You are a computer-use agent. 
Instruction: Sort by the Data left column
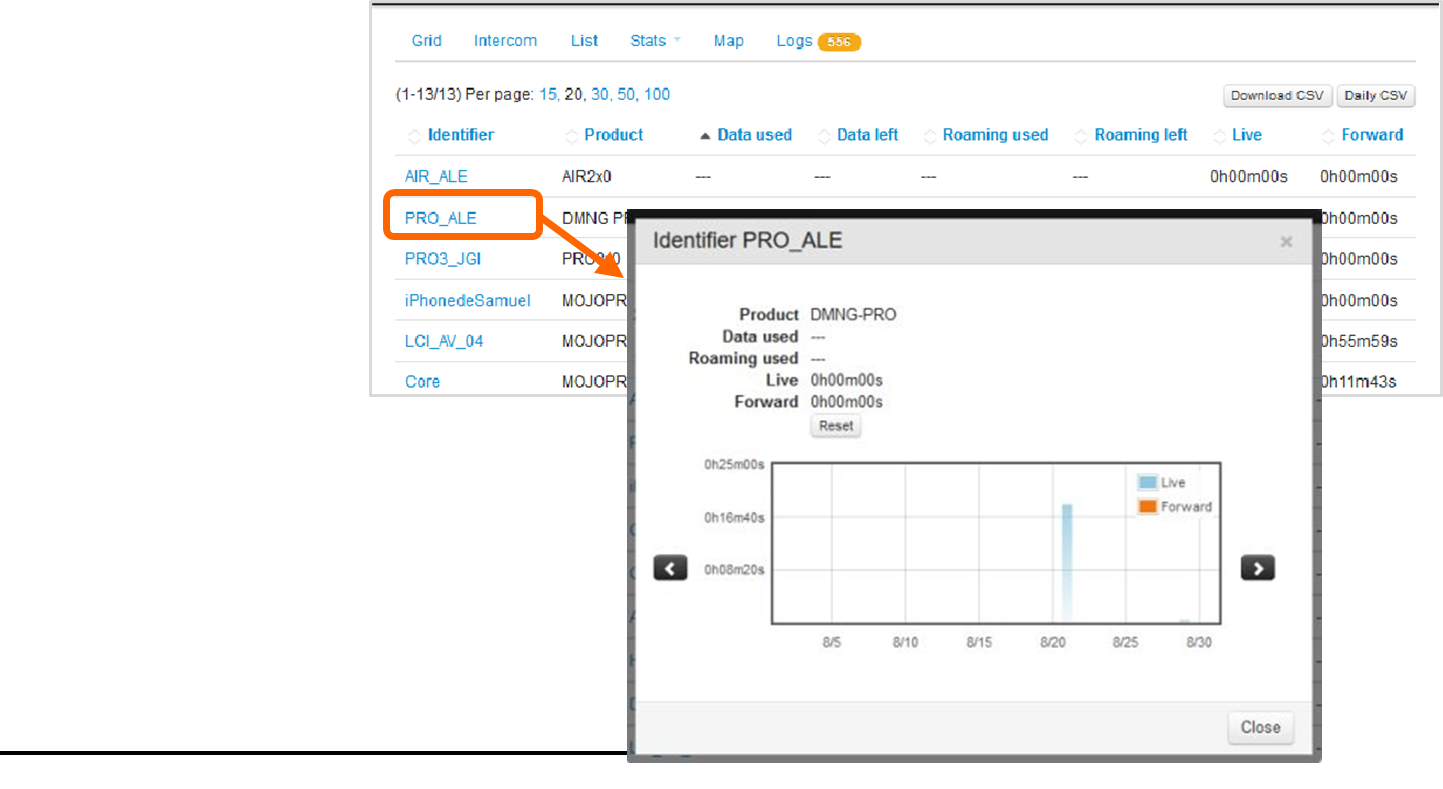866,135
